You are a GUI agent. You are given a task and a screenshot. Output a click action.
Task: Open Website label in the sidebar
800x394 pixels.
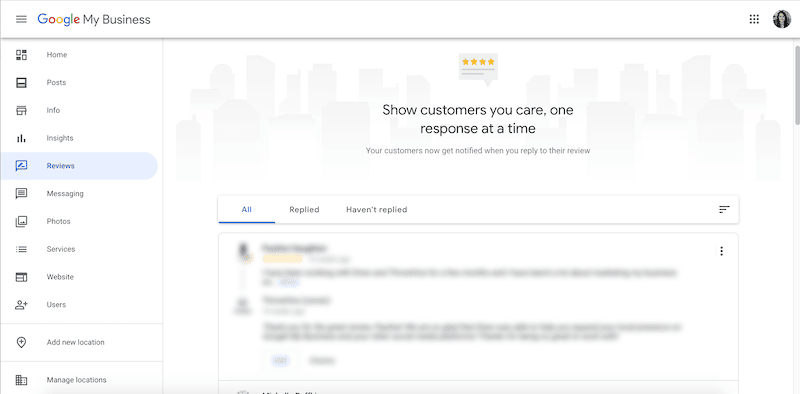point(60,277)
